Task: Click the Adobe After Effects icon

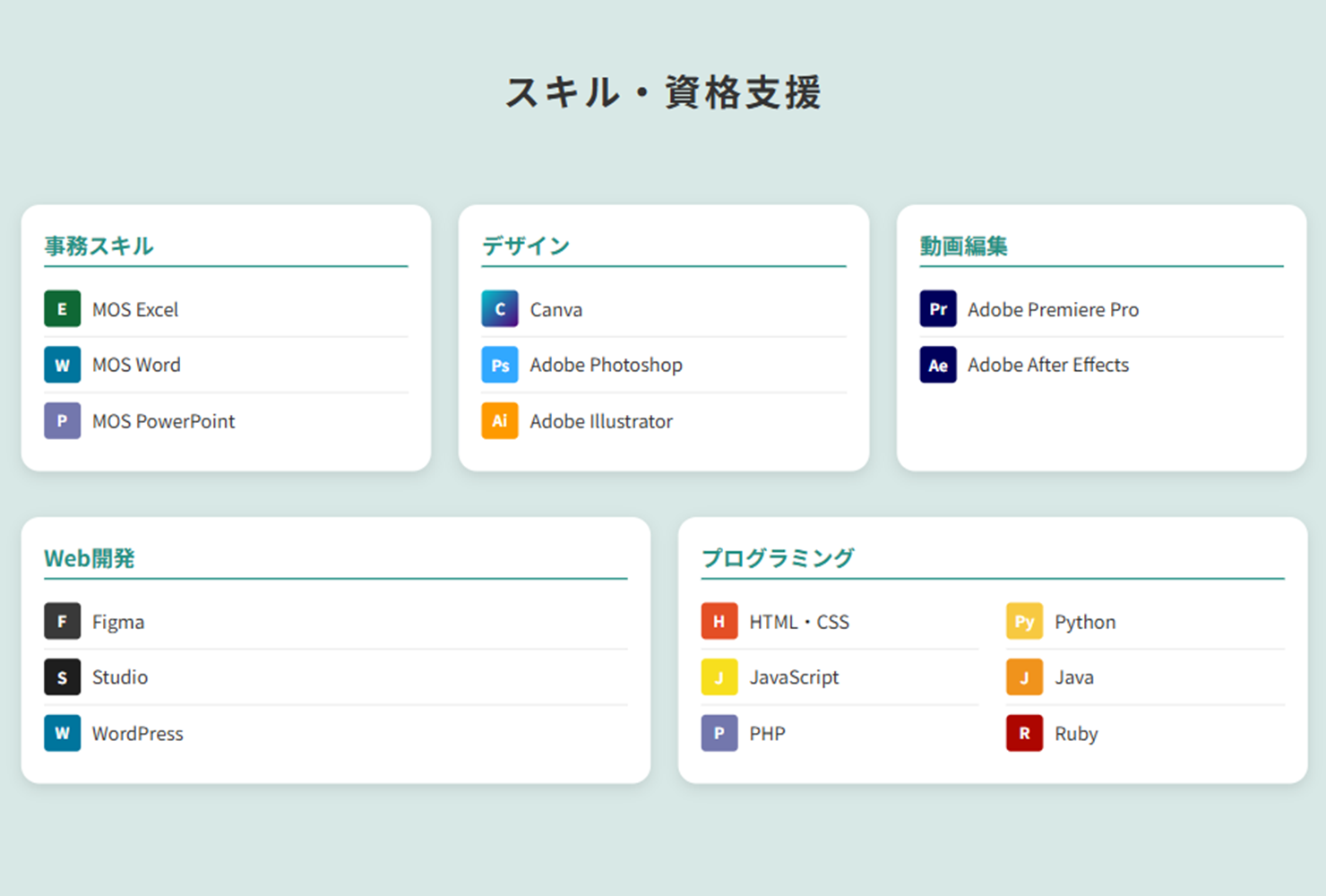Action: [937, 365]
